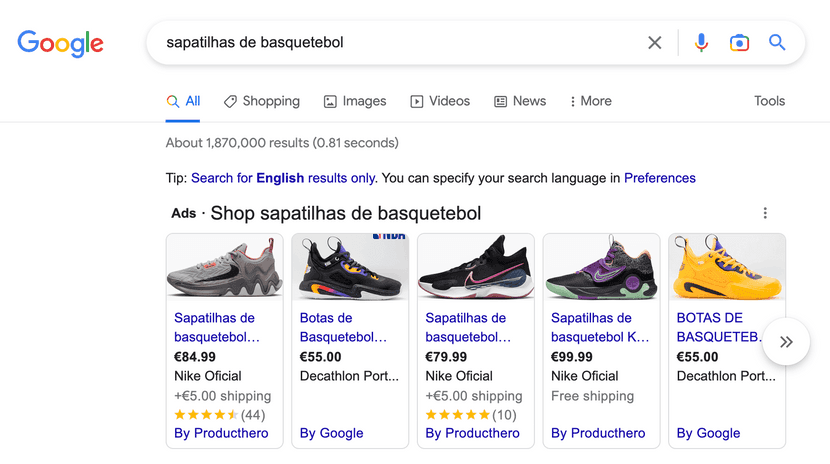Screen dimensions: 830x464
Task: Click Search for English results only
Action: coord(283,178)
